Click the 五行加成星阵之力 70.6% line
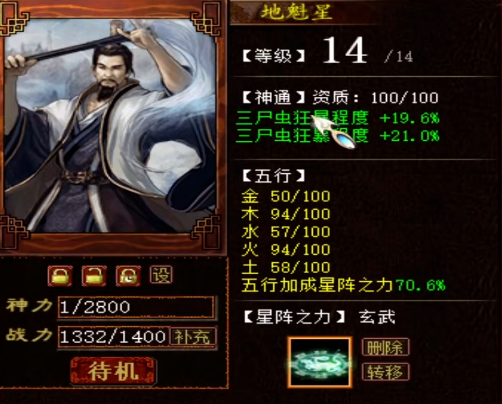This screenshot has height=404, width=502. 344,286
